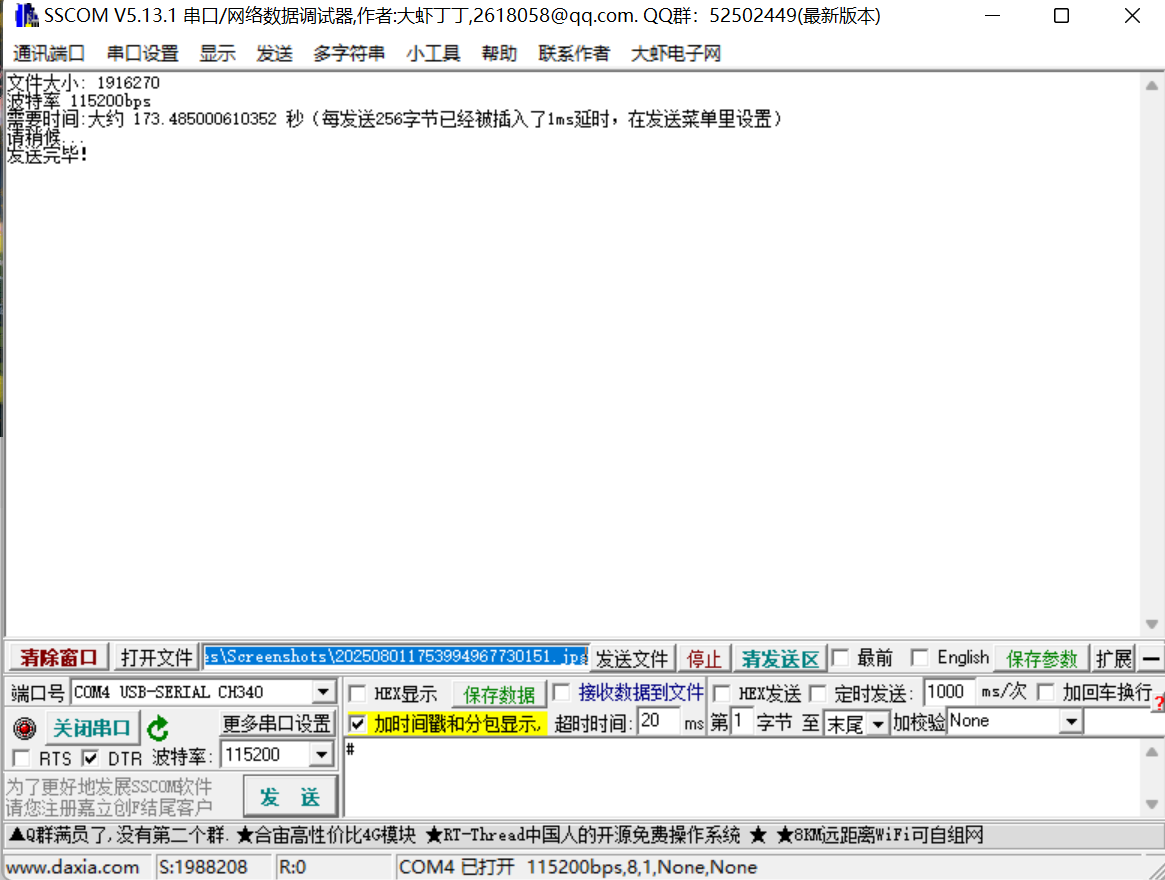Open the 联系作者 menu
Image resolution: width=1165 pixels, height=880 pixels.
(574, 54)
